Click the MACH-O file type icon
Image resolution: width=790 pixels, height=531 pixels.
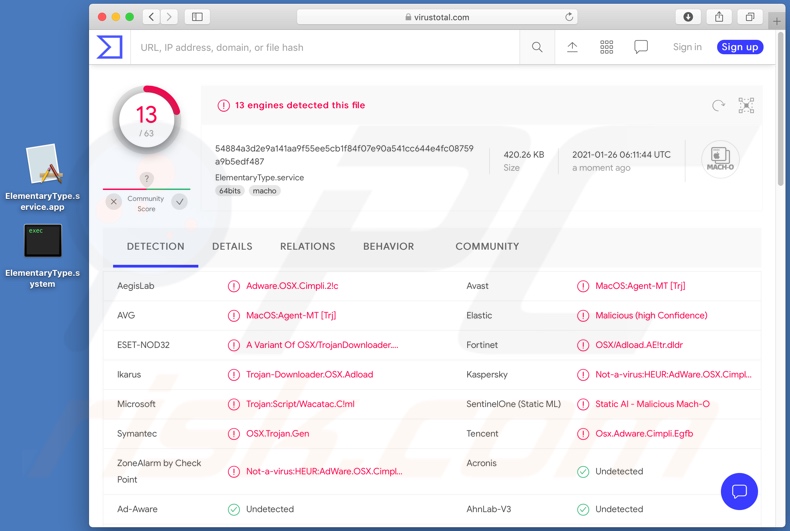click(x=720, y=159)
